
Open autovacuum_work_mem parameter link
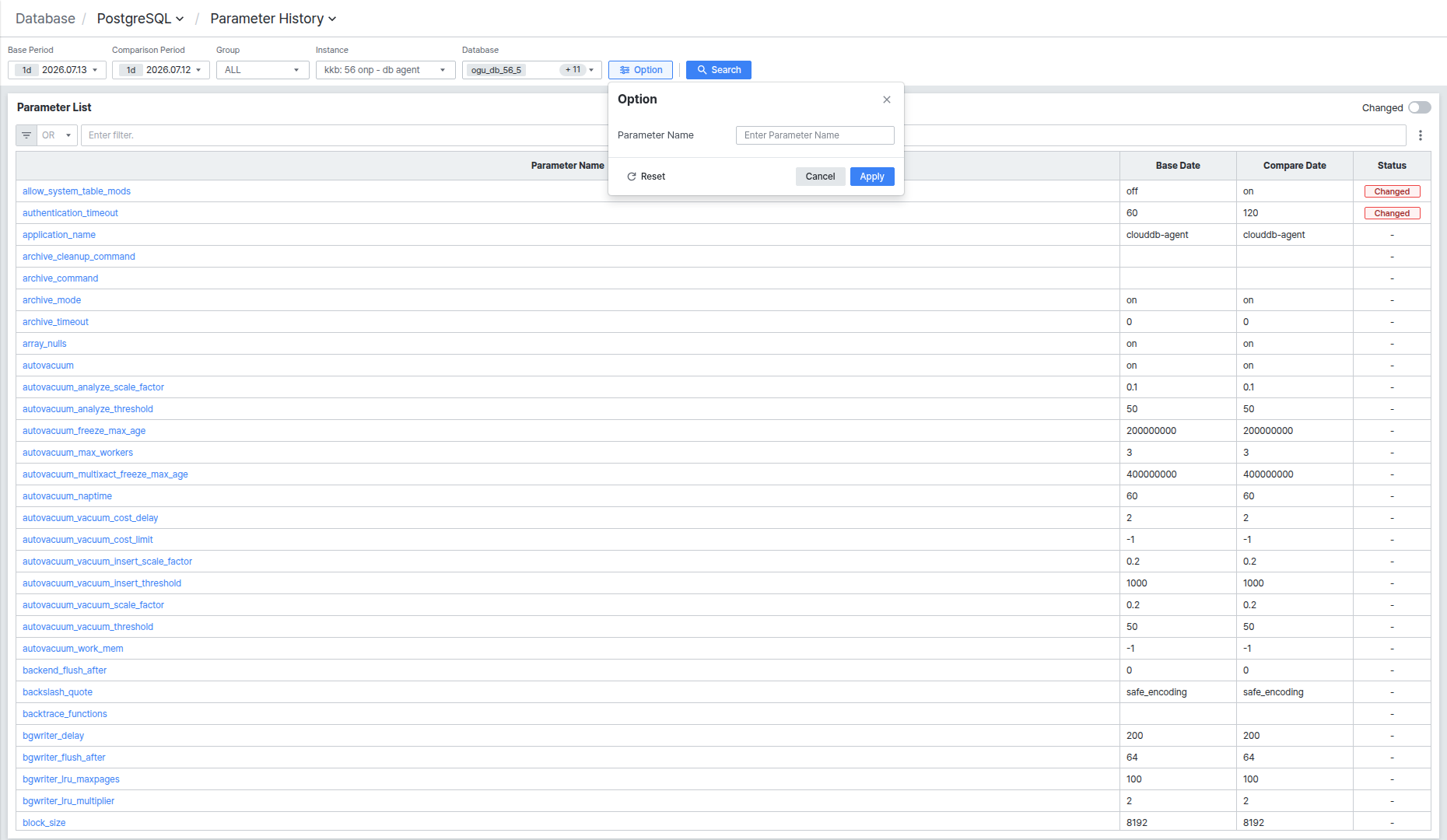click(73, 649)
